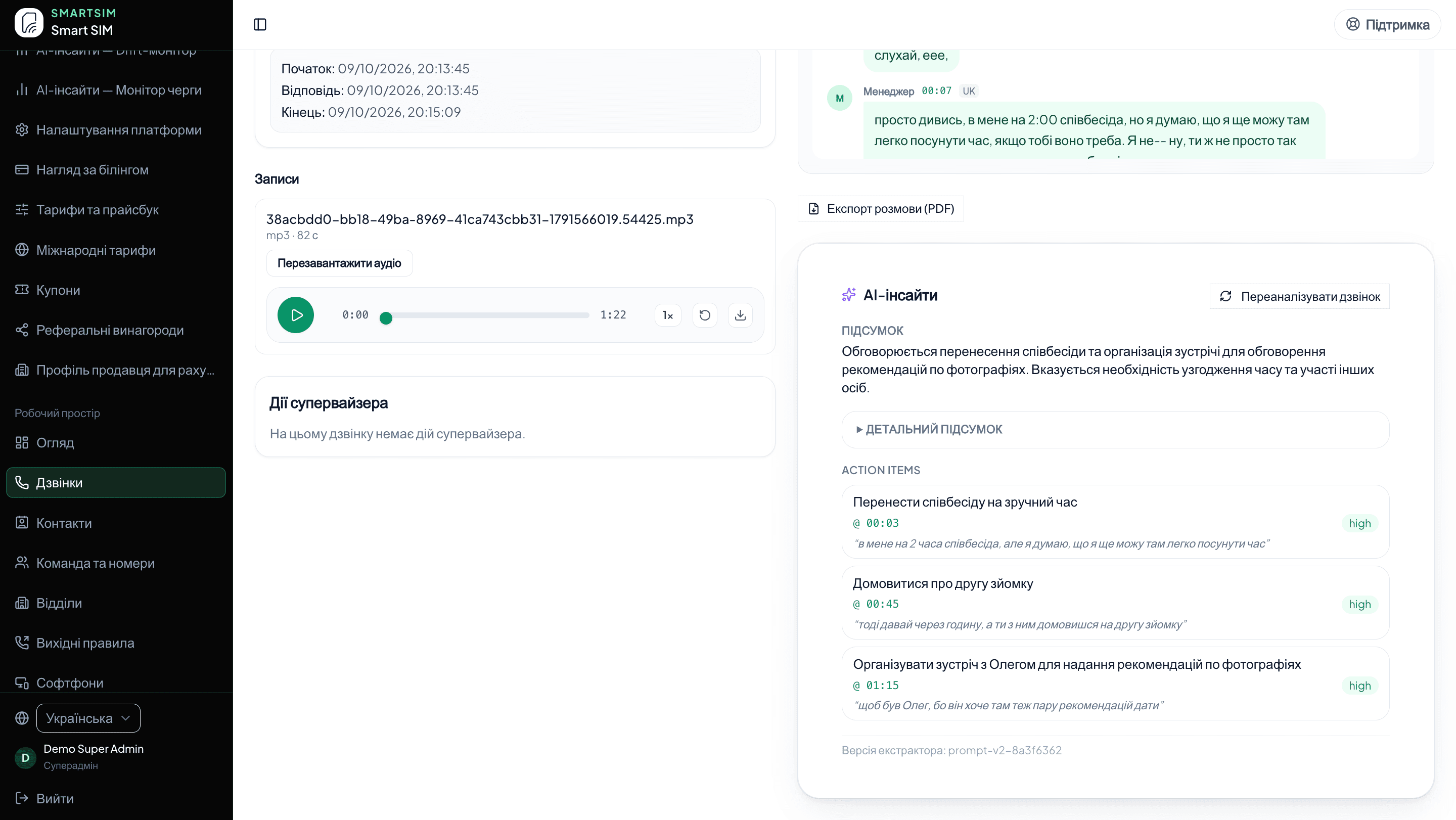Click Перезавантажити аудіо button
The image size is (1456, 820).
click(339, 263)
